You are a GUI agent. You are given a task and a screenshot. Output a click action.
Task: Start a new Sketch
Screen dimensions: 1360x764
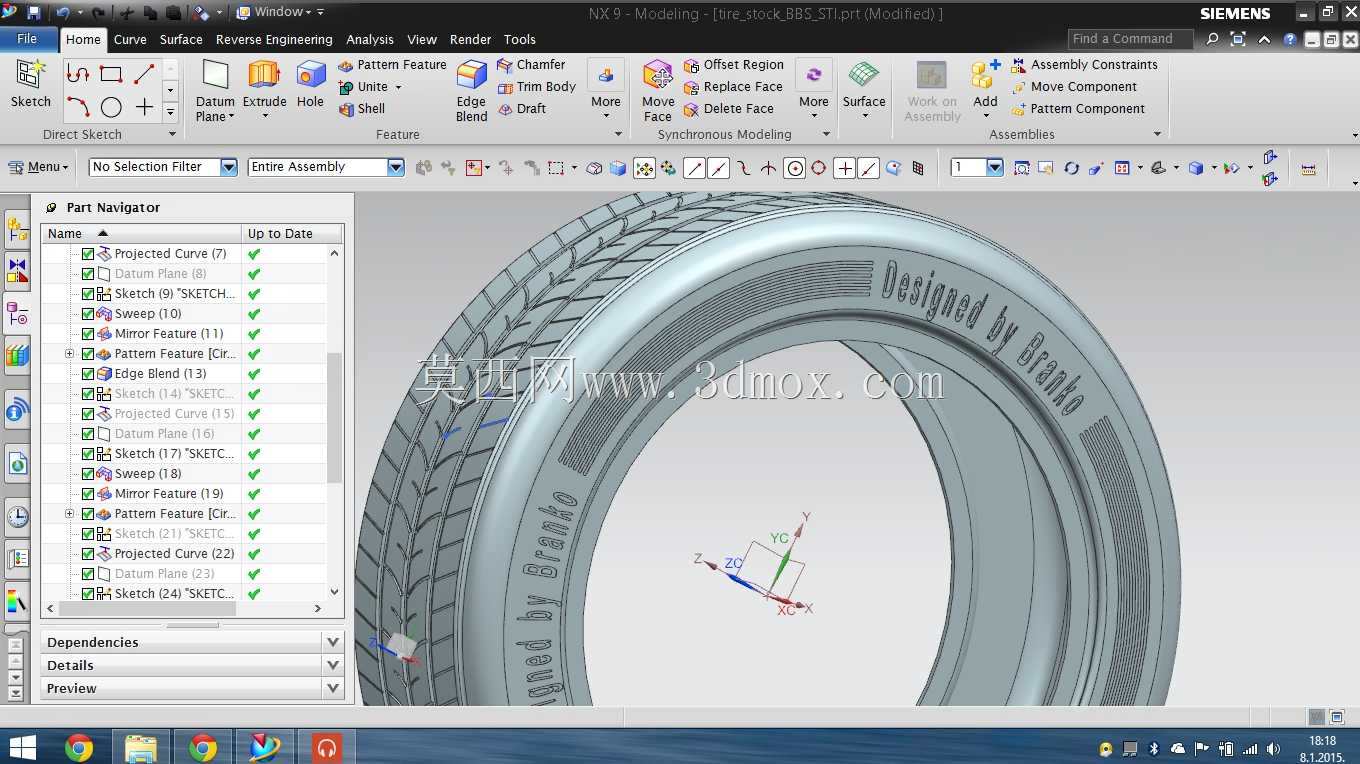tap(31, 84)
